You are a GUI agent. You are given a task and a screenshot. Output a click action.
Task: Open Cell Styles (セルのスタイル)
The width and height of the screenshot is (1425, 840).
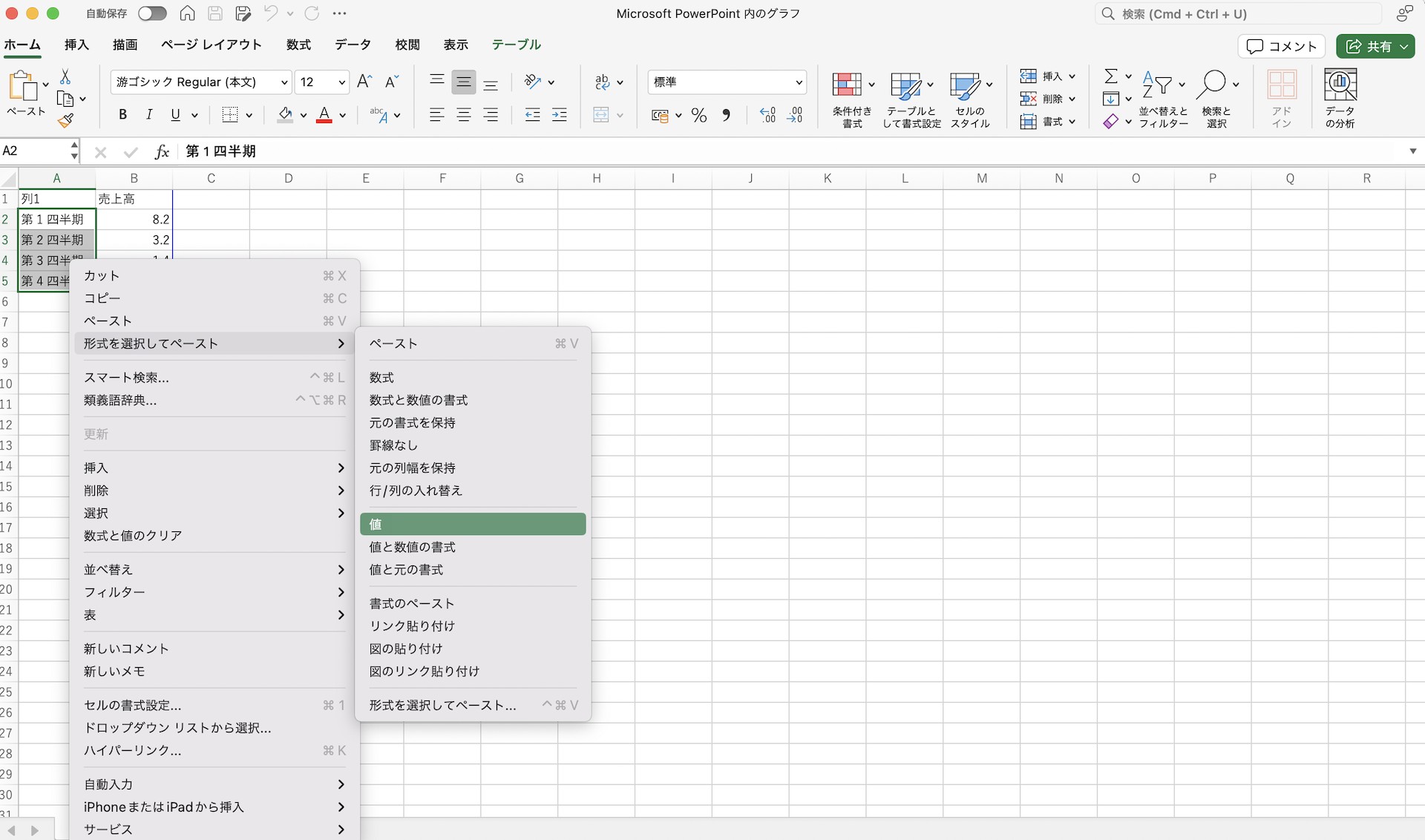[x=970, y=99]
